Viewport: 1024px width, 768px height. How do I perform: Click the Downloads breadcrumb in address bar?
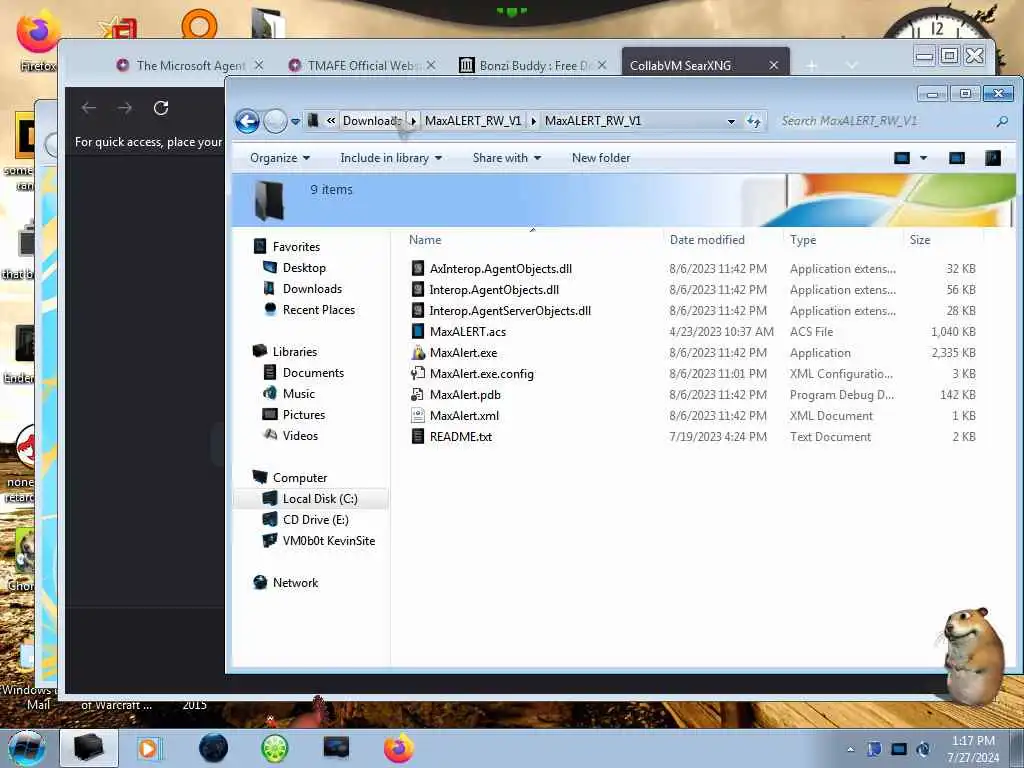tap(372, 121)
